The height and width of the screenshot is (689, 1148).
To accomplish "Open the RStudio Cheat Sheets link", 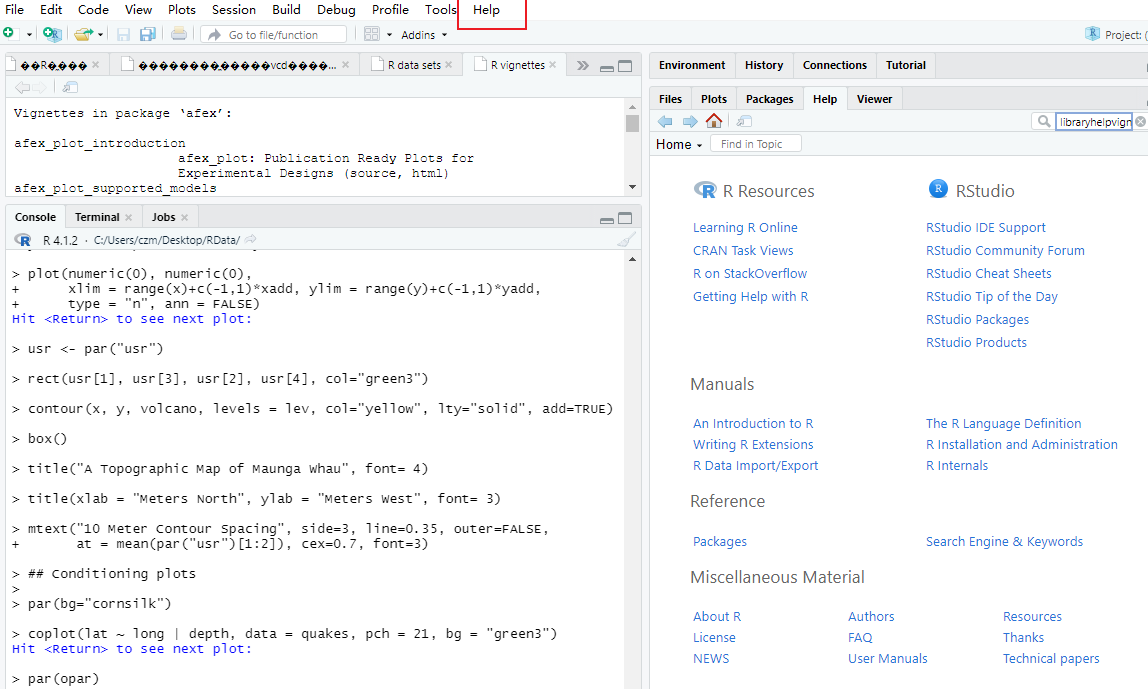I will pyautogui.click(x=988, y=273).
